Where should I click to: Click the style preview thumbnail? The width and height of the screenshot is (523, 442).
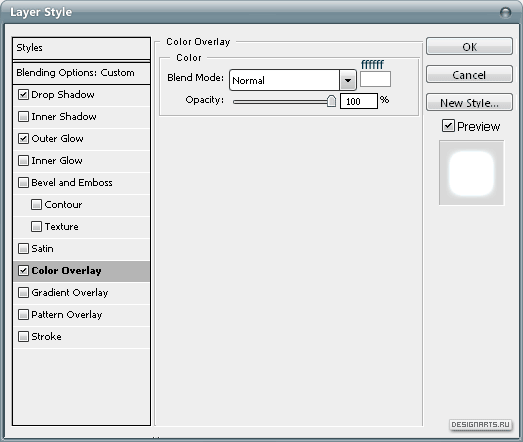(471, 173)
